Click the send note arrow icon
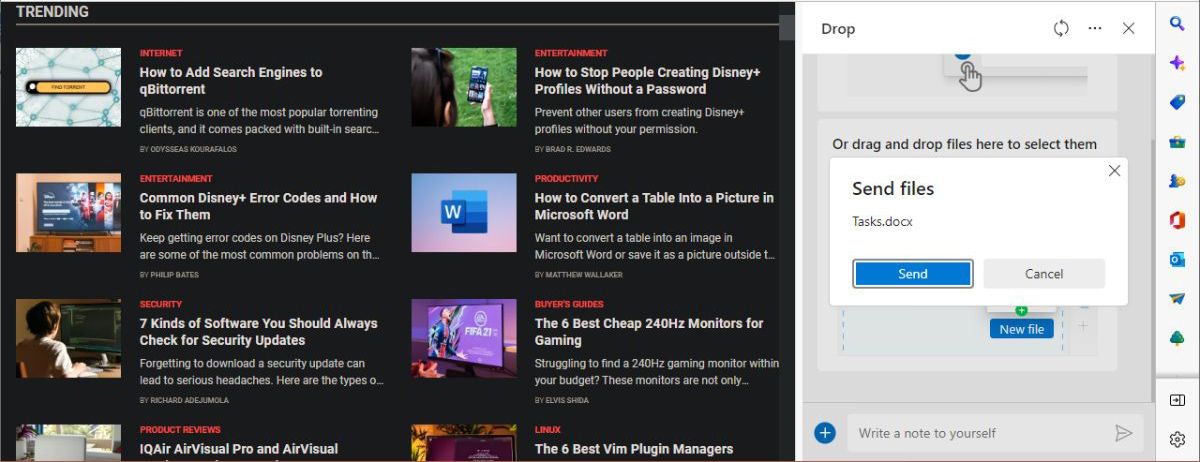The height and width of the screenshot is (462, 1200). coord(1124,433)
